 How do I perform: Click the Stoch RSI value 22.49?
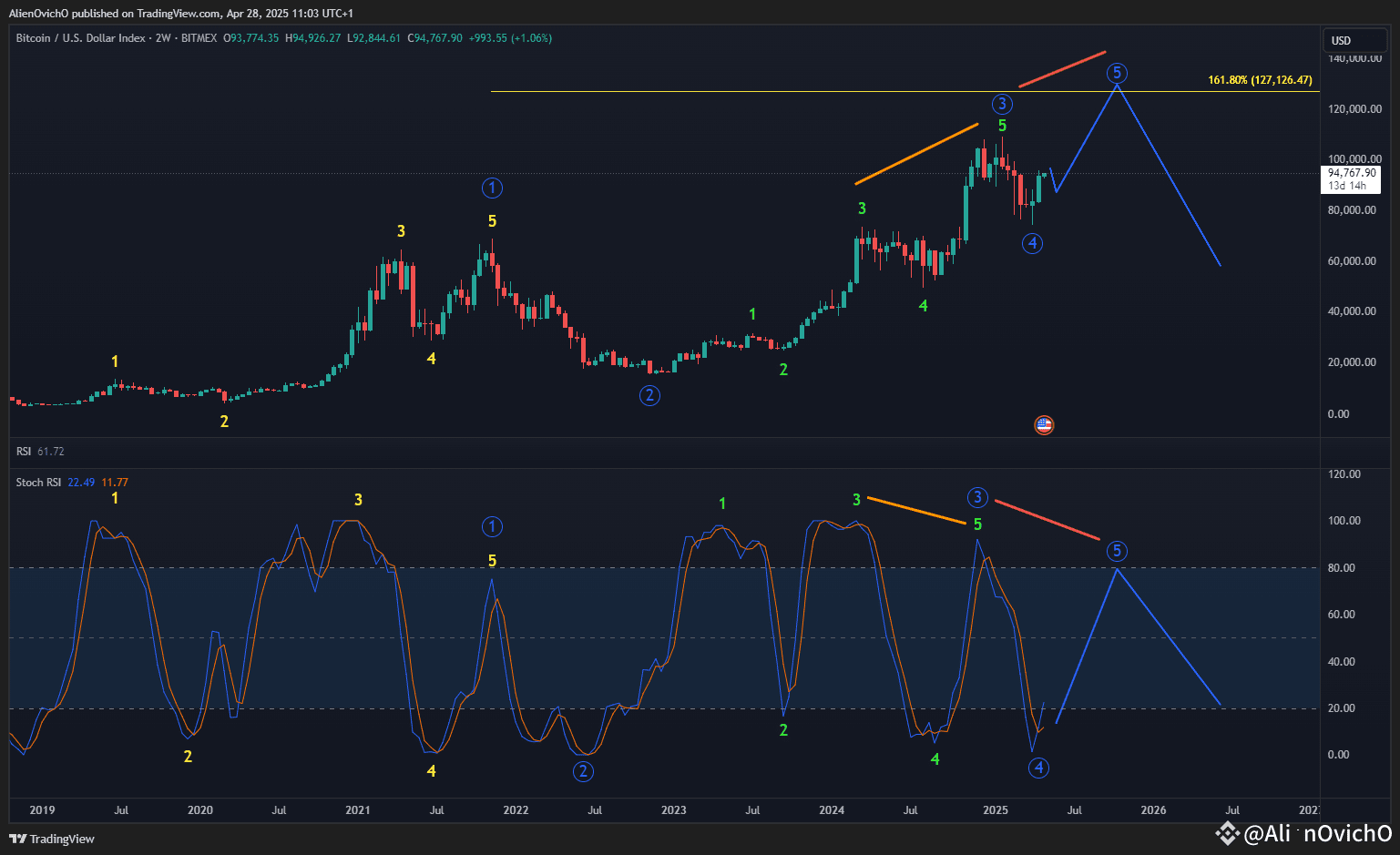point(81,483)
